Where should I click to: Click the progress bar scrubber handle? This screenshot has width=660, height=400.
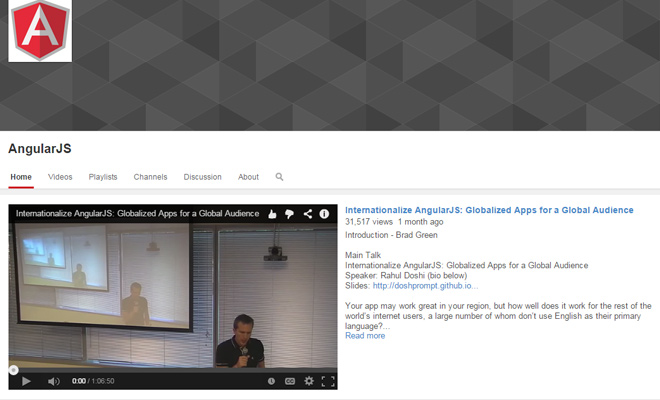[13, 370]
